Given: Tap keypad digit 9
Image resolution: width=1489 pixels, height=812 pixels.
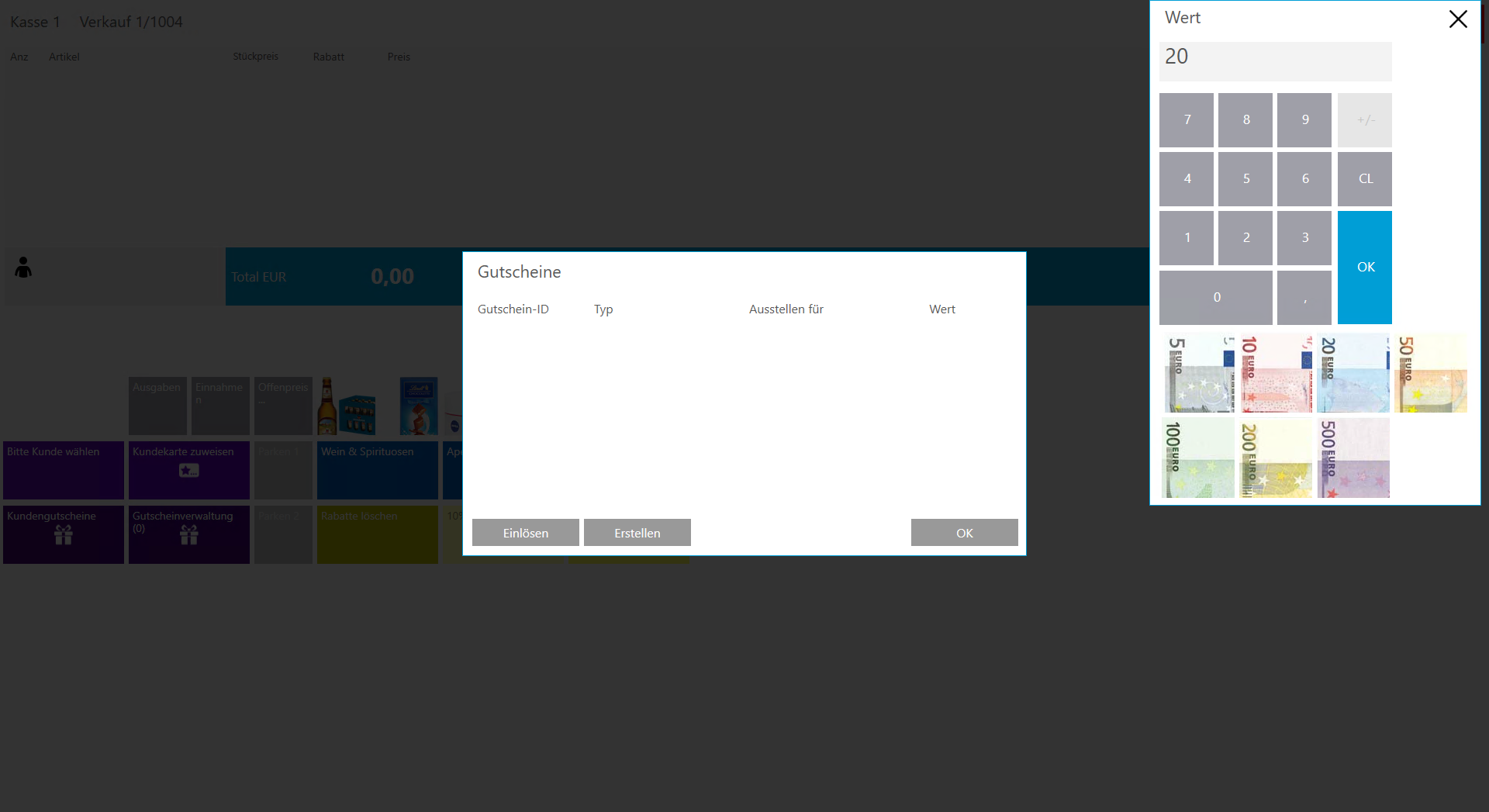Looking at the screenshot, I should pyautogui.click(x=1304, y=120).
